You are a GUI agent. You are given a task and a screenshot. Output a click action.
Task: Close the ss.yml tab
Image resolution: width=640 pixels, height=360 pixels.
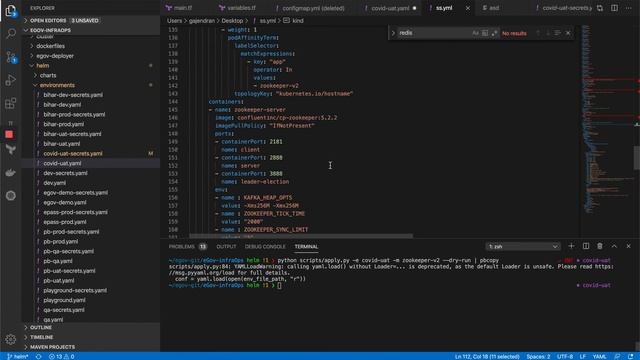pos(468,8)
